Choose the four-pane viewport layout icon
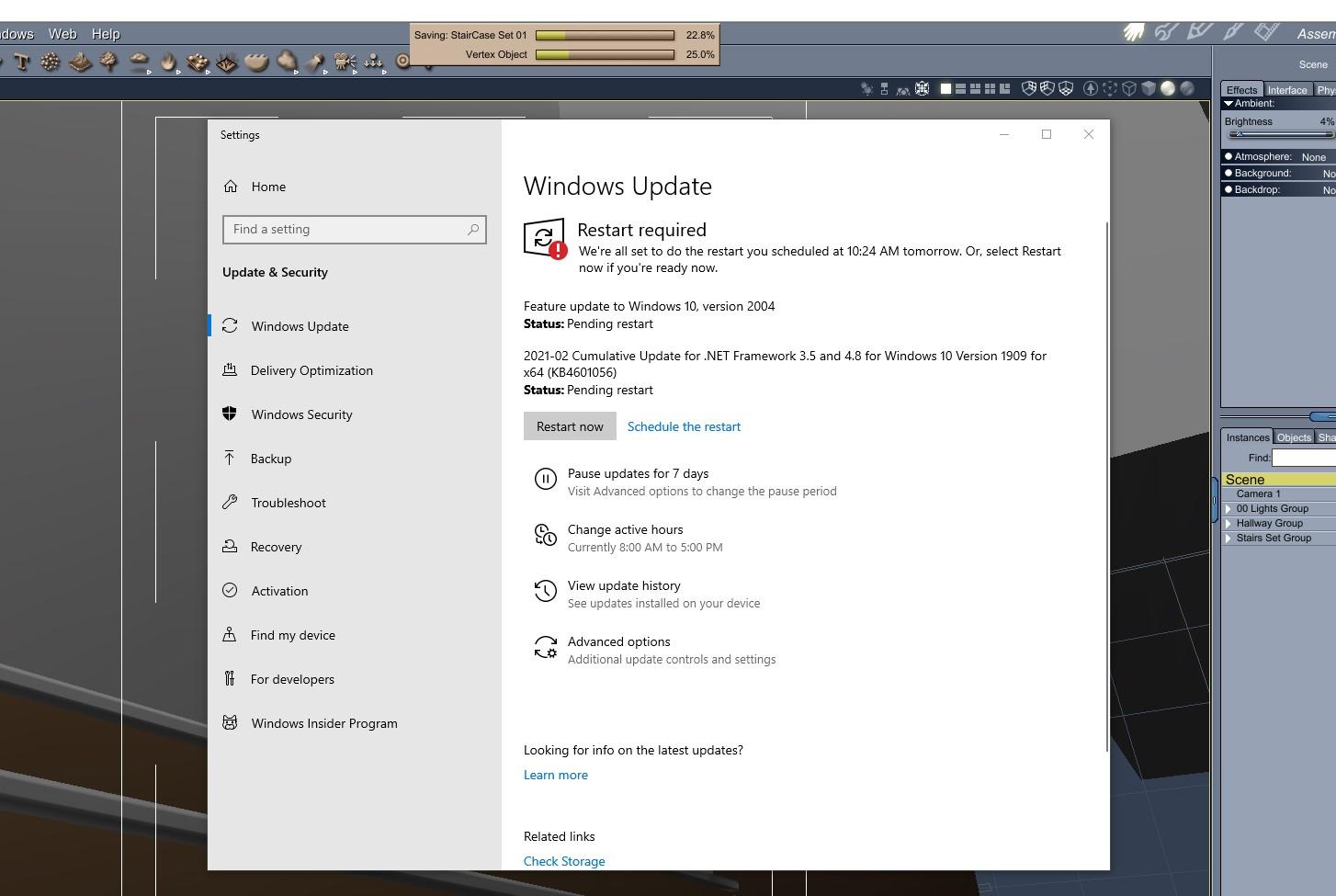 click(990, 89)
